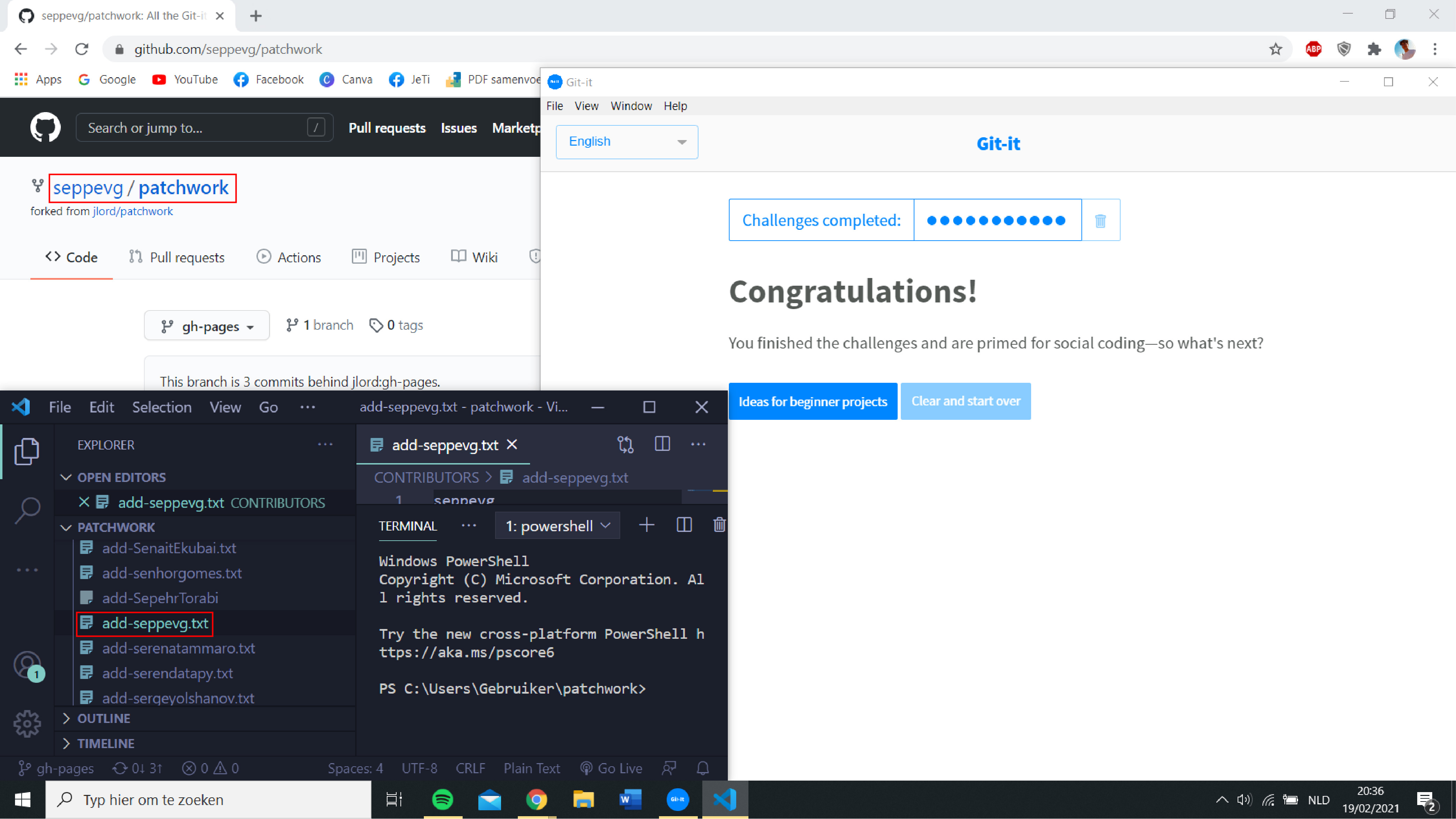Click GitHub Search or jump to field
Viewport: 1456px width, 819px height.
pos(205,127)
